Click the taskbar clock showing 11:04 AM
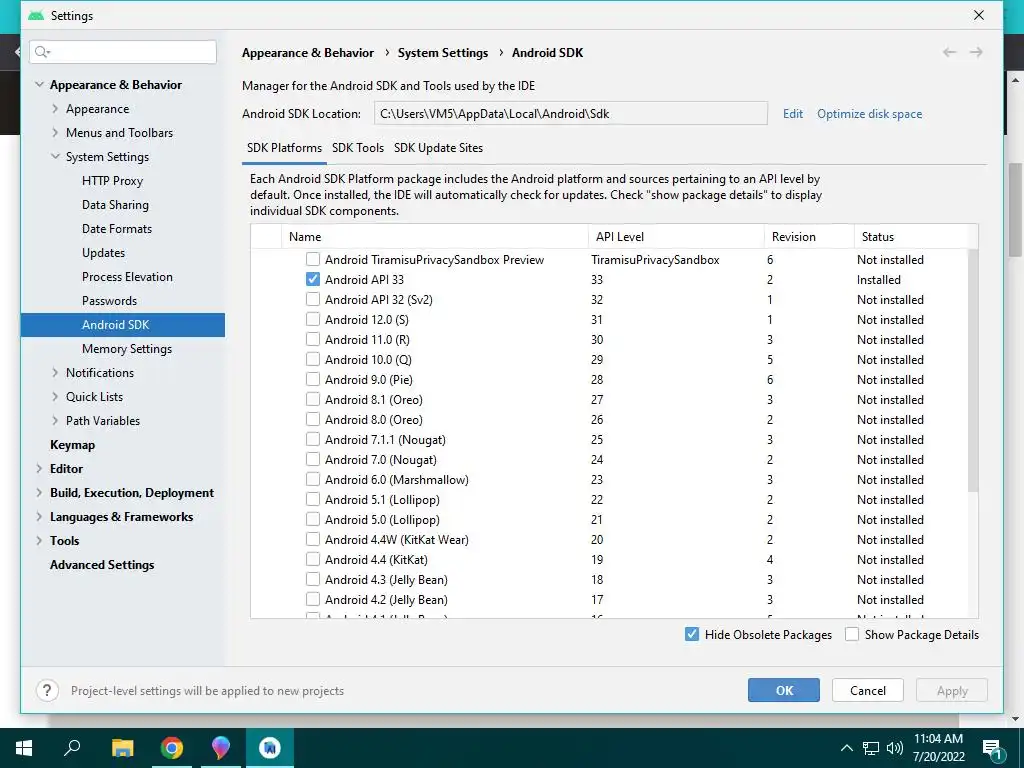Screen dimensions: 1024x768 [938, 748]
